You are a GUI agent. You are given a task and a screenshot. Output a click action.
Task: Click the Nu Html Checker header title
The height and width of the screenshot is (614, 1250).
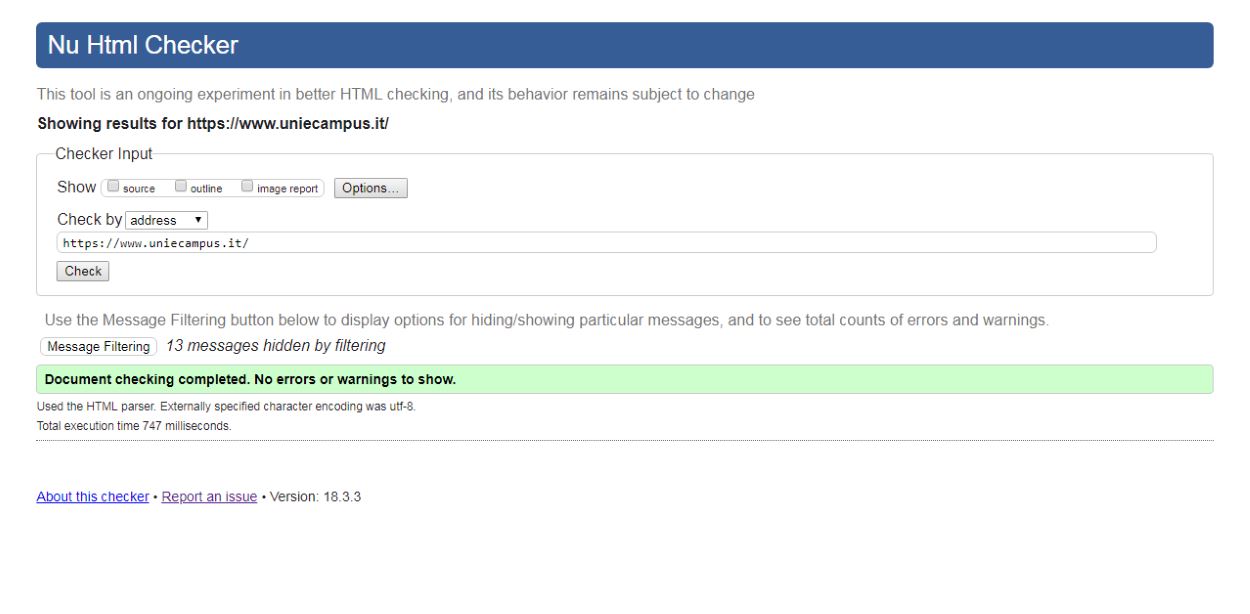[x=143, y=45]
